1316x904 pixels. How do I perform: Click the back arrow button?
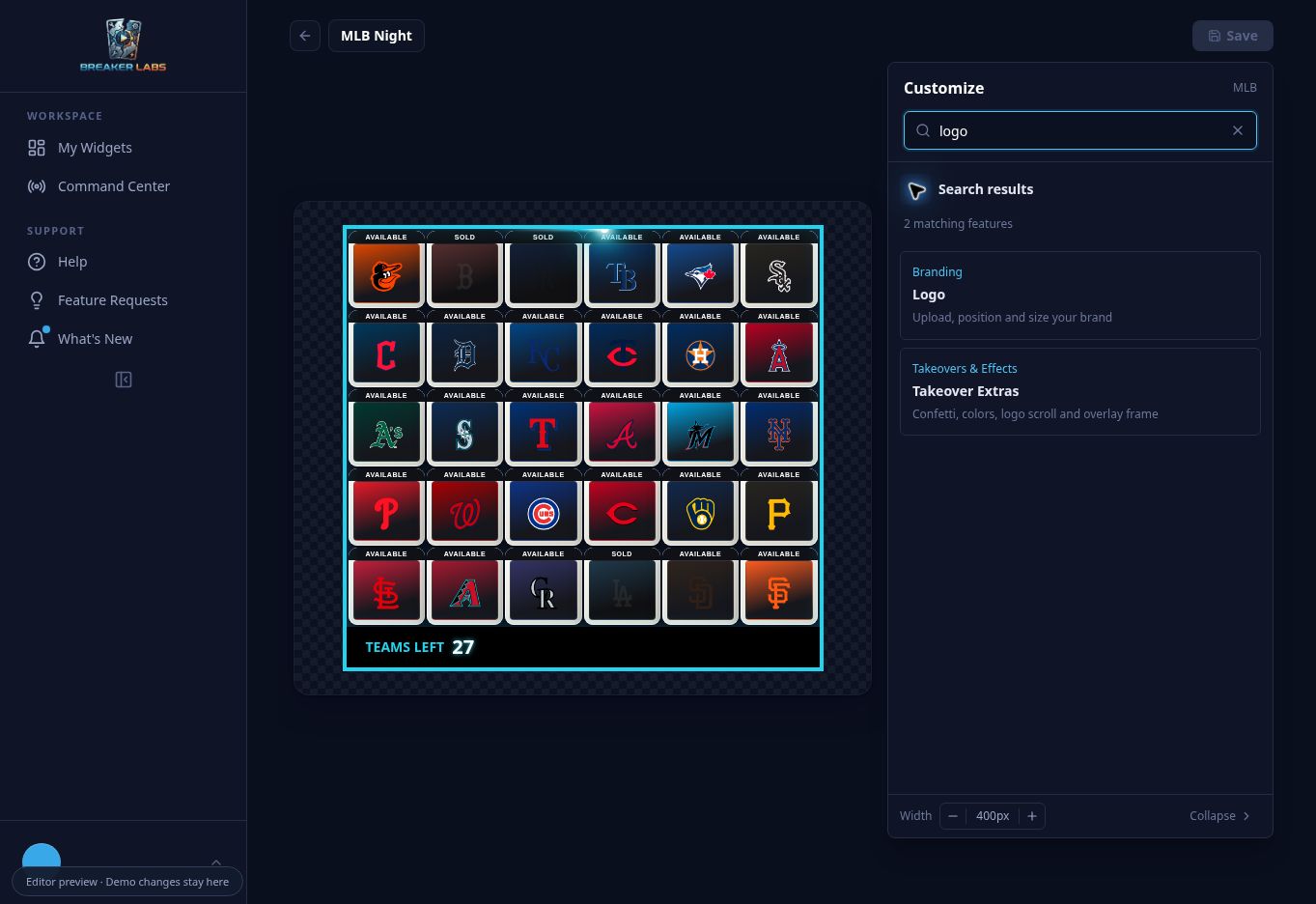(305, 36)
